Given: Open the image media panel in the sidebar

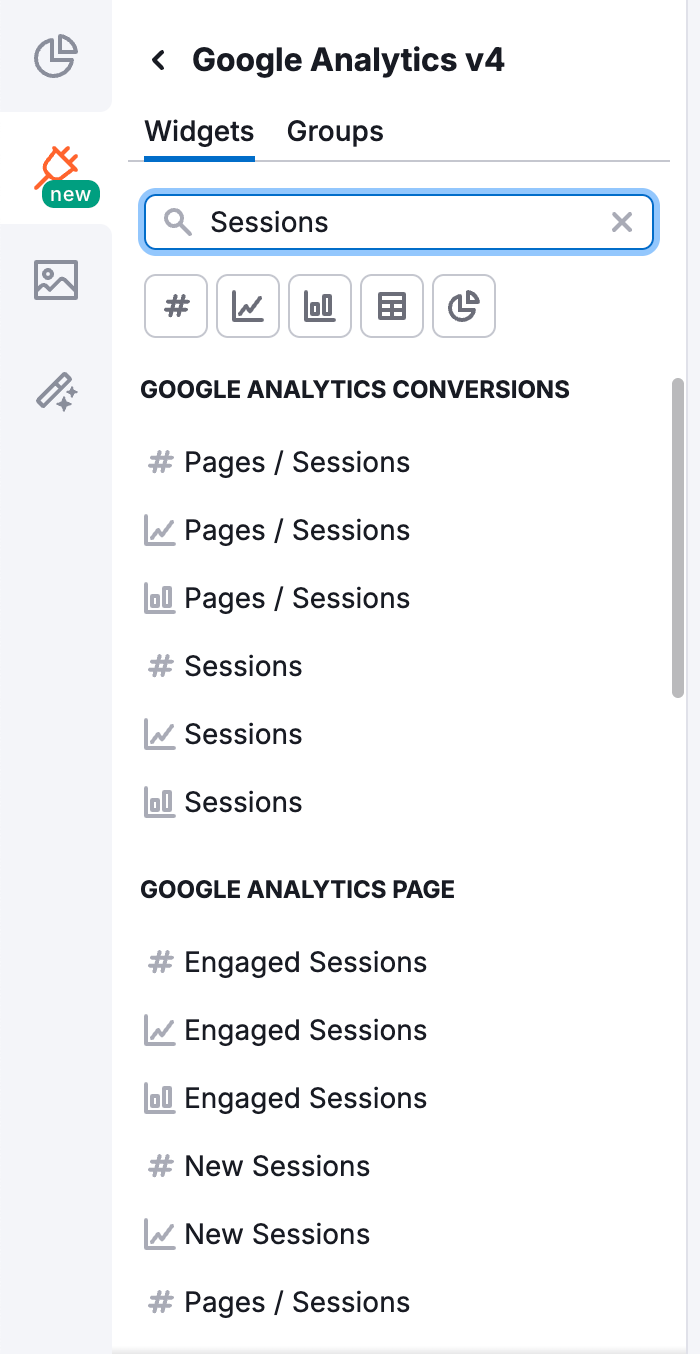Looking at the screenshot, I should [57, 280].
